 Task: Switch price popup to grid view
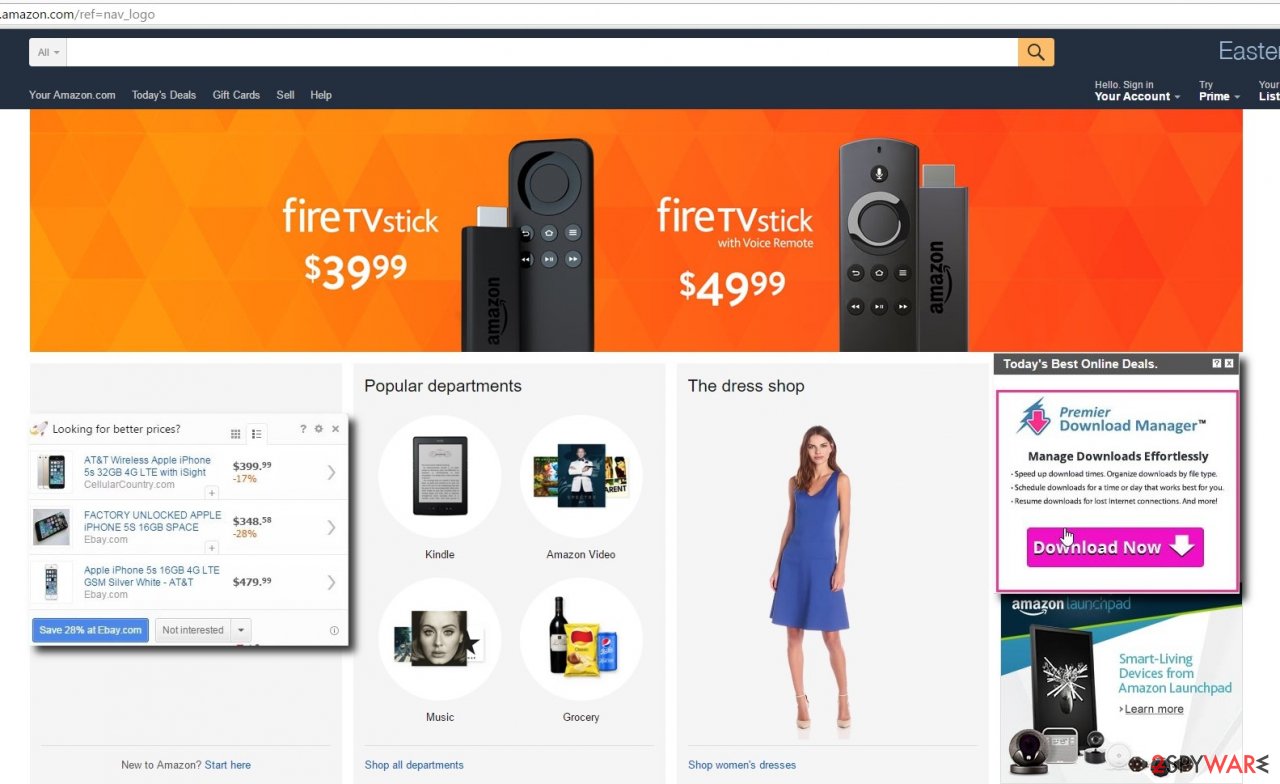click(236, 434)
